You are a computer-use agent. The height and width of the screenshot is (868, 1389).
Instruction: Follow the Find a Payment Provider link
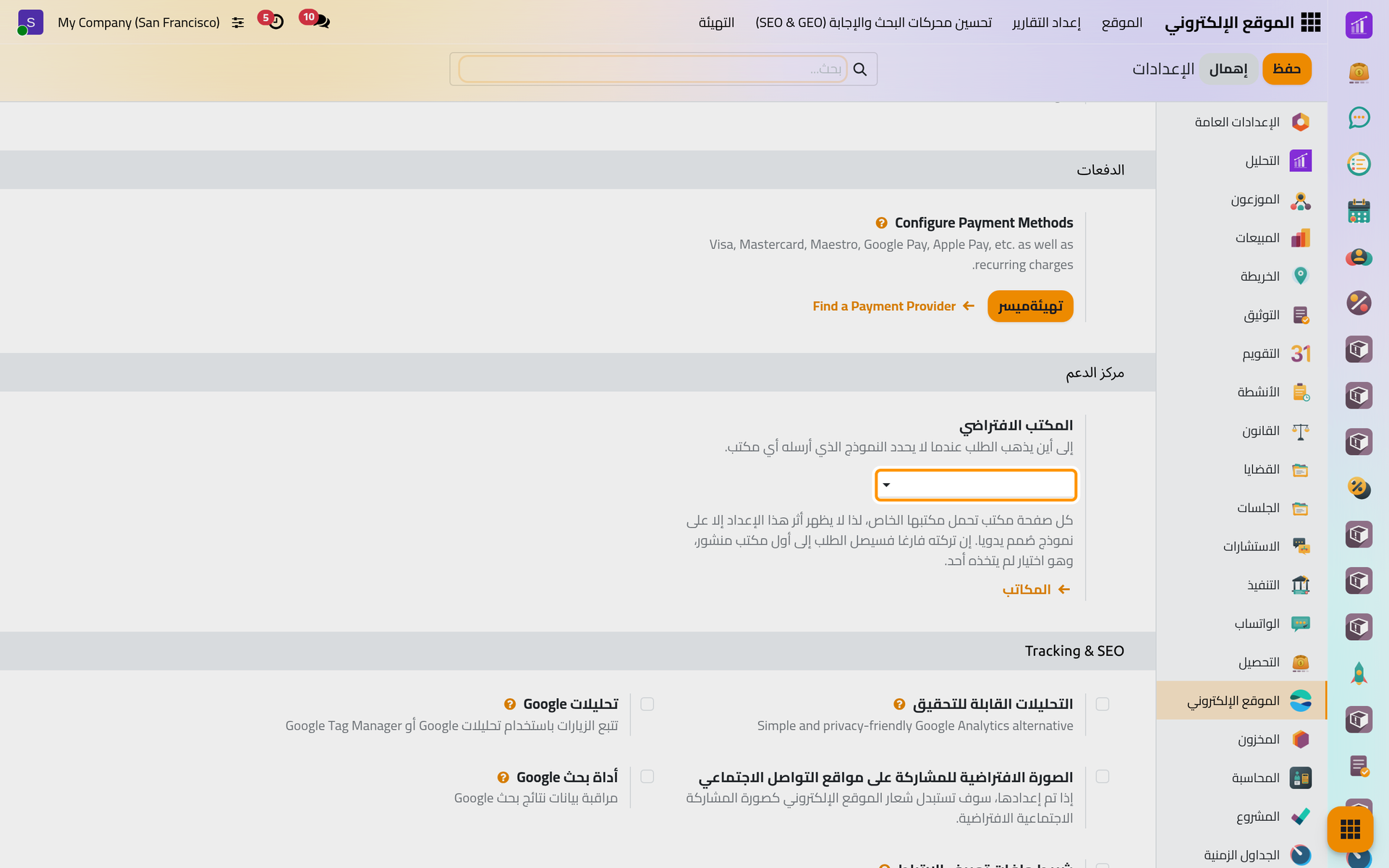pos(893,306)
